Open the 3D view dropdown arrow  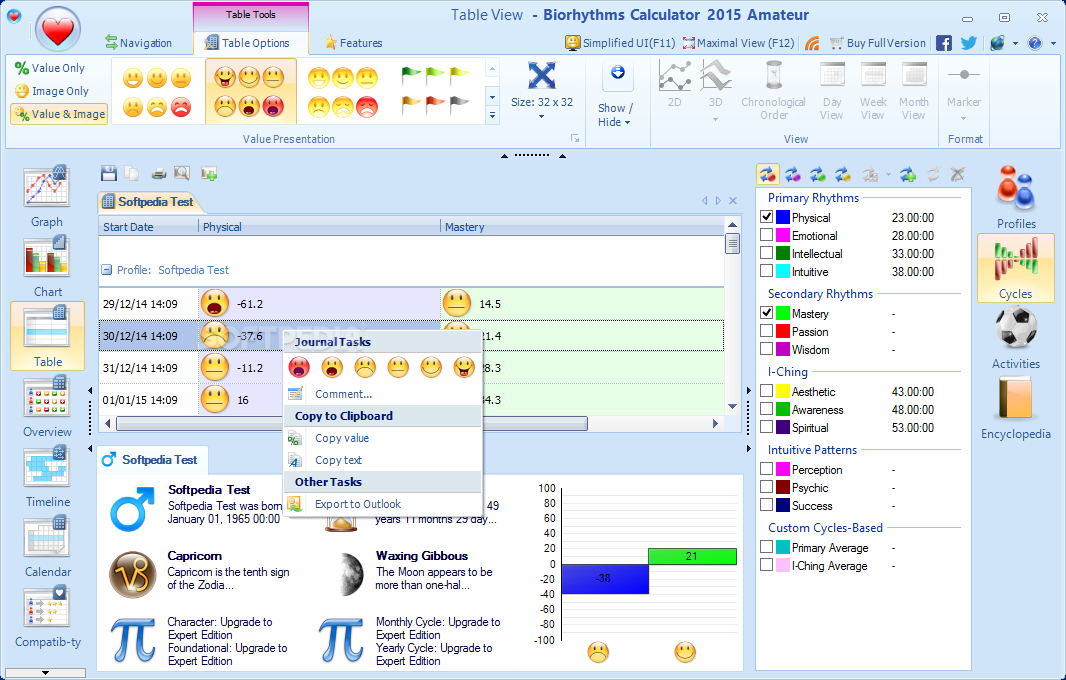[x=715, y=120]
